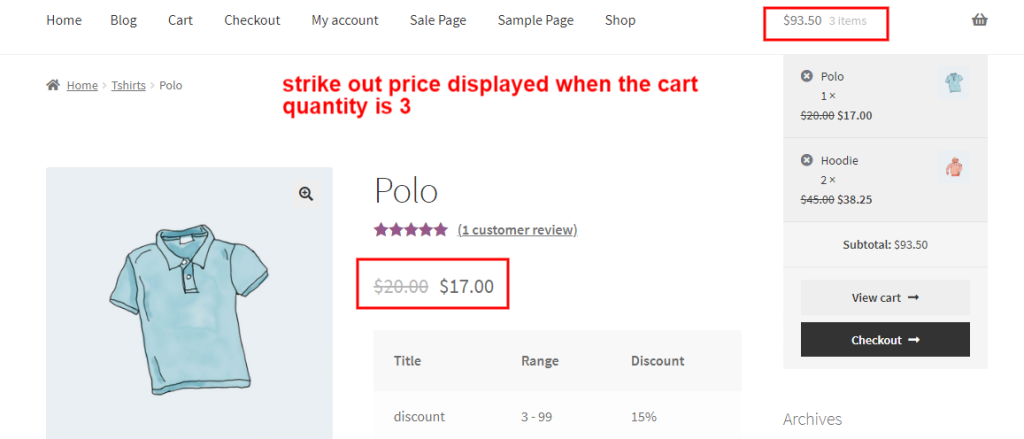The height and width of the screenshot is (439, 1024).
Task: Remove Polo from the mini cart
Action: (x=806, y=76)
